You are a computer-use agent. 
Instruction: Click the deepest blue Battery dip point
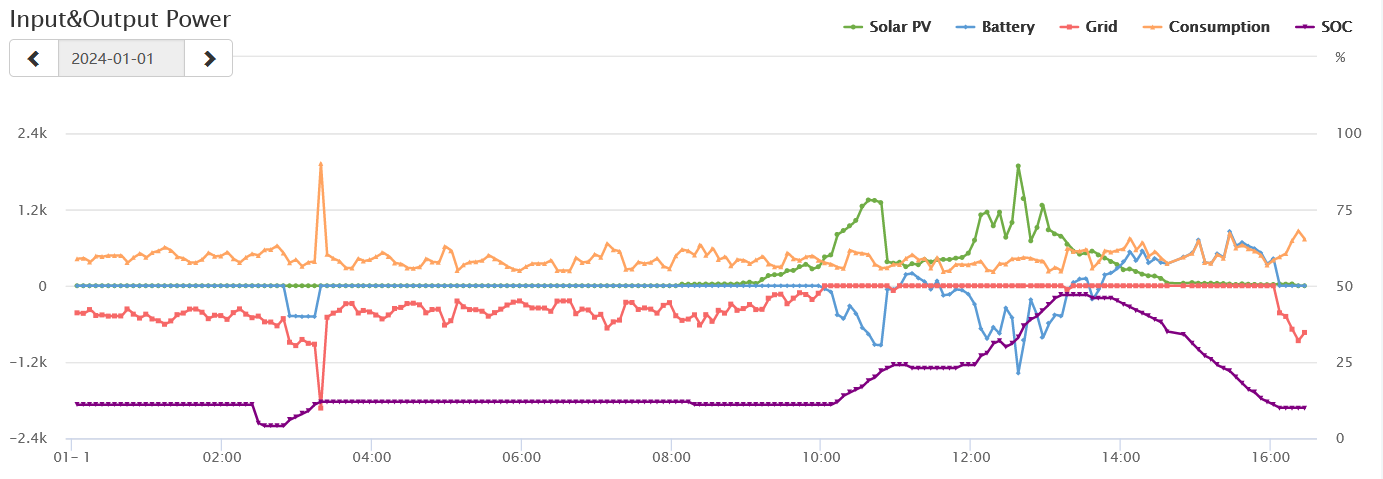click(x=1018, y=373)
